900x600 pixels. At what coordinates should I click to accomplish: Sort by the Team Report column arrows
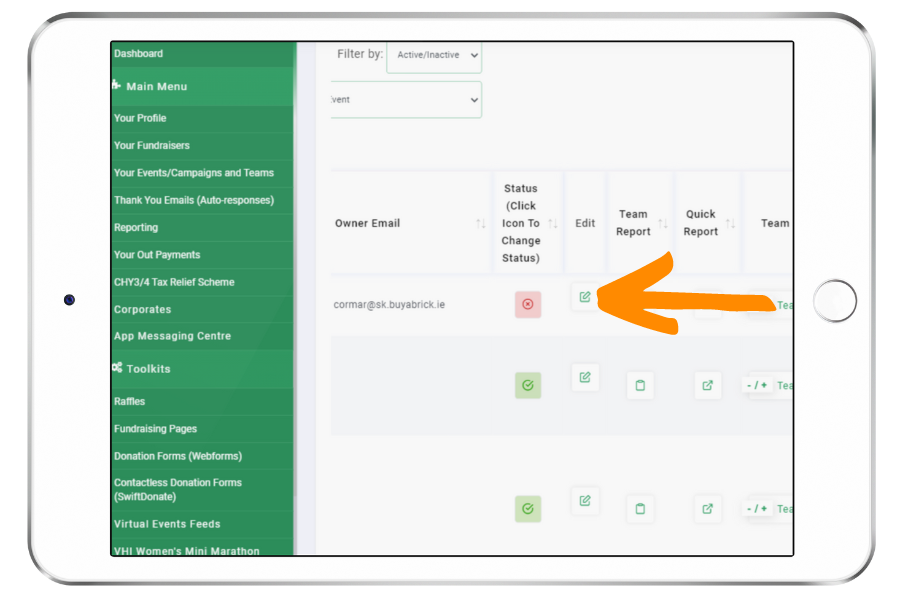(663, 223)
